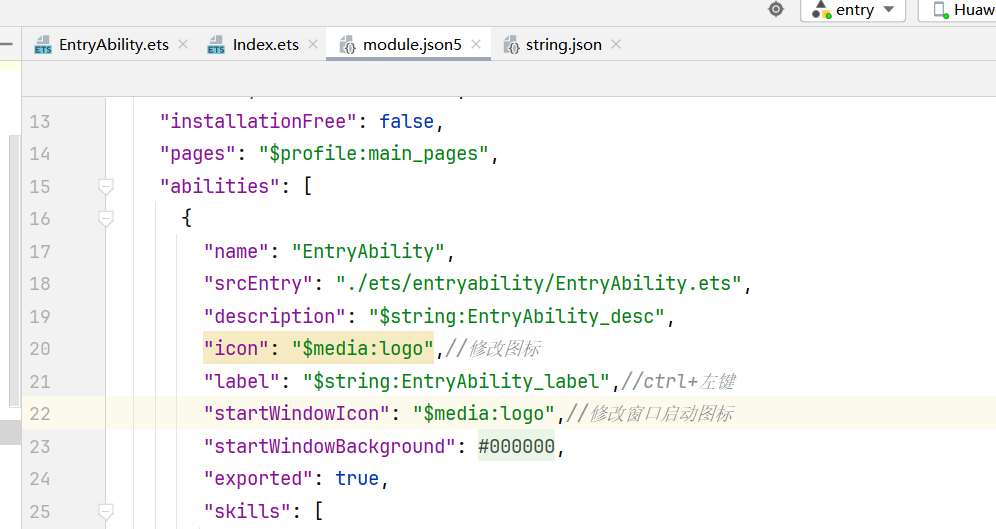The height and width of the screenshot is (529, 996).
Task: Click the "pages" key on line 14
Action: coord(198,154)
